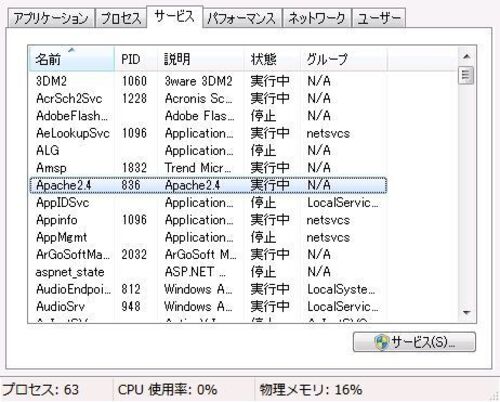Click the LocalSyste... group cell
The height and width of the screenshot is (402, 500).
(341, 289)
